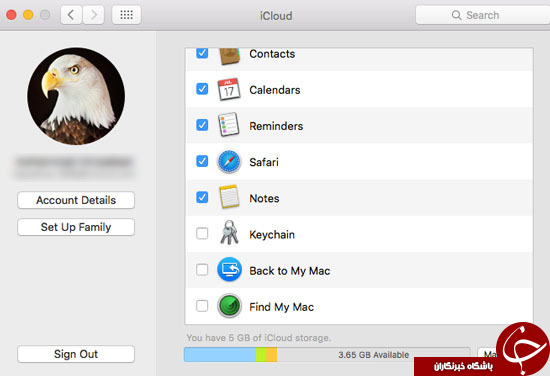Sign Out of iCloud

click(76, 354)
